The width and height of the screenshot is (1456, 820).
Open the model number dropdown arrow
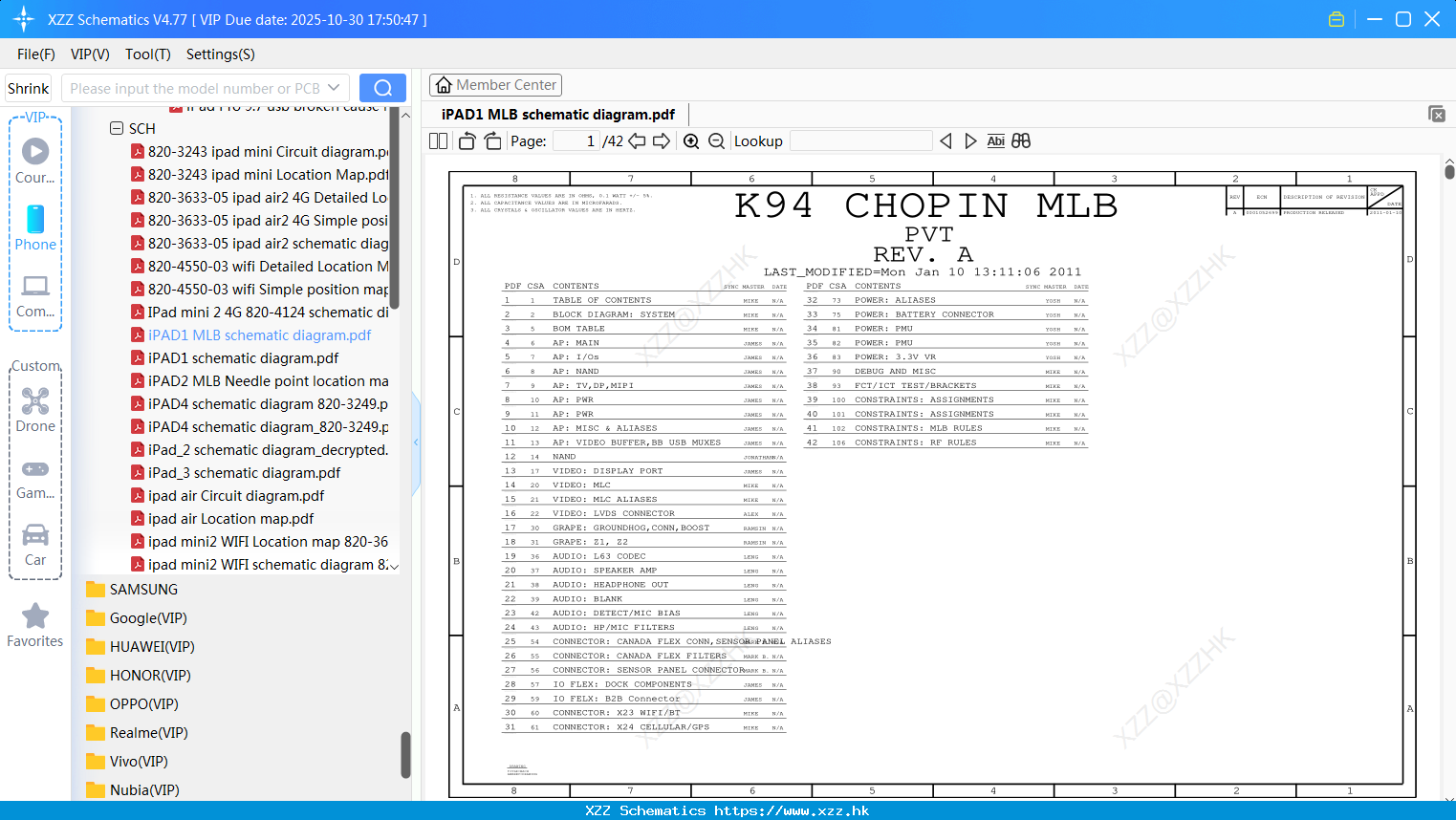334,88
